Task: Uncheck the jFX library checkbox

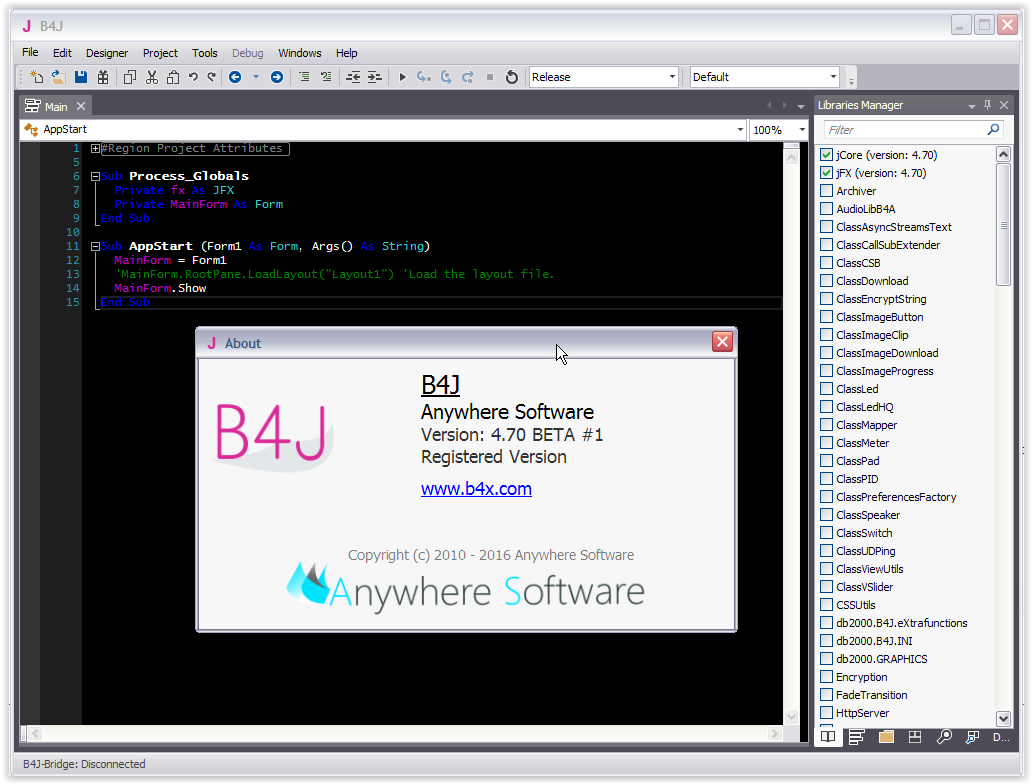Action: 827,172
